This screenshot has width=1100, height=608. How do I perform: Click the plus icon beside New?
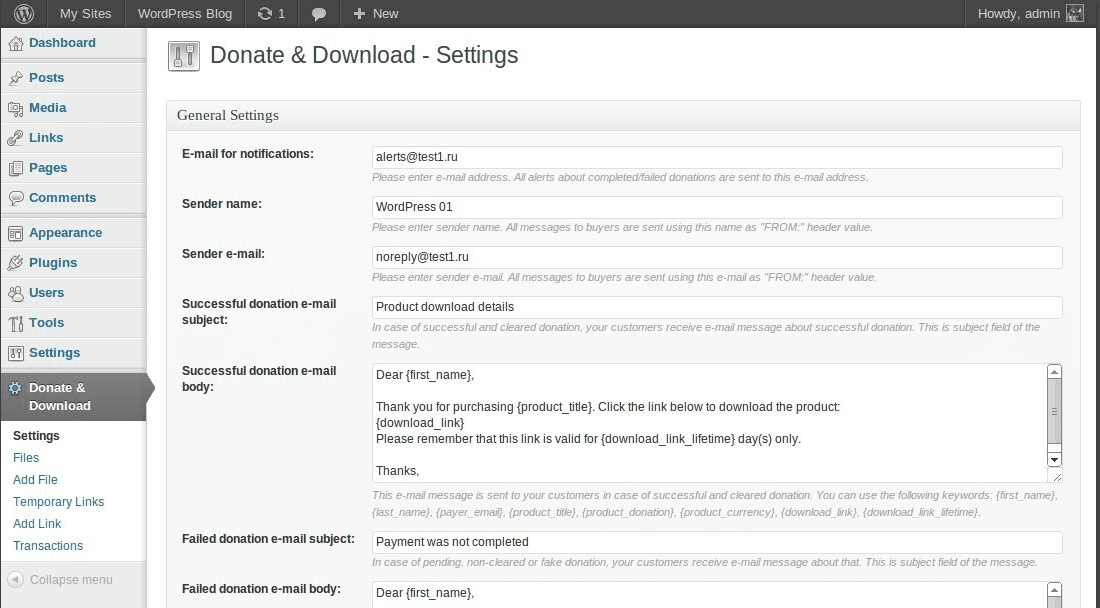click(x=359, y=13)
